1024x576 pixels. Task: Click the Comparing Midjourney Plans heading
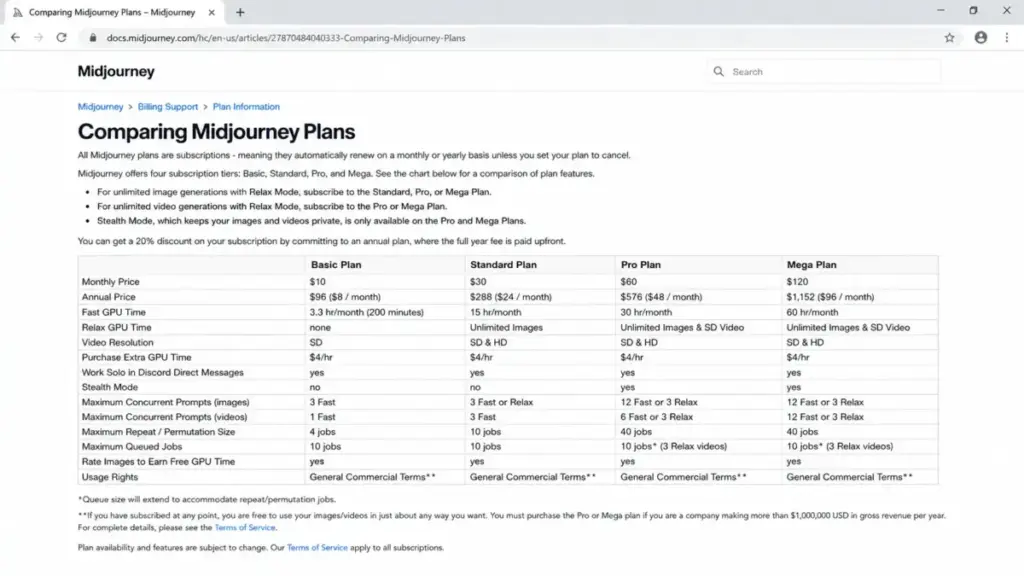(x=216, y=132)
